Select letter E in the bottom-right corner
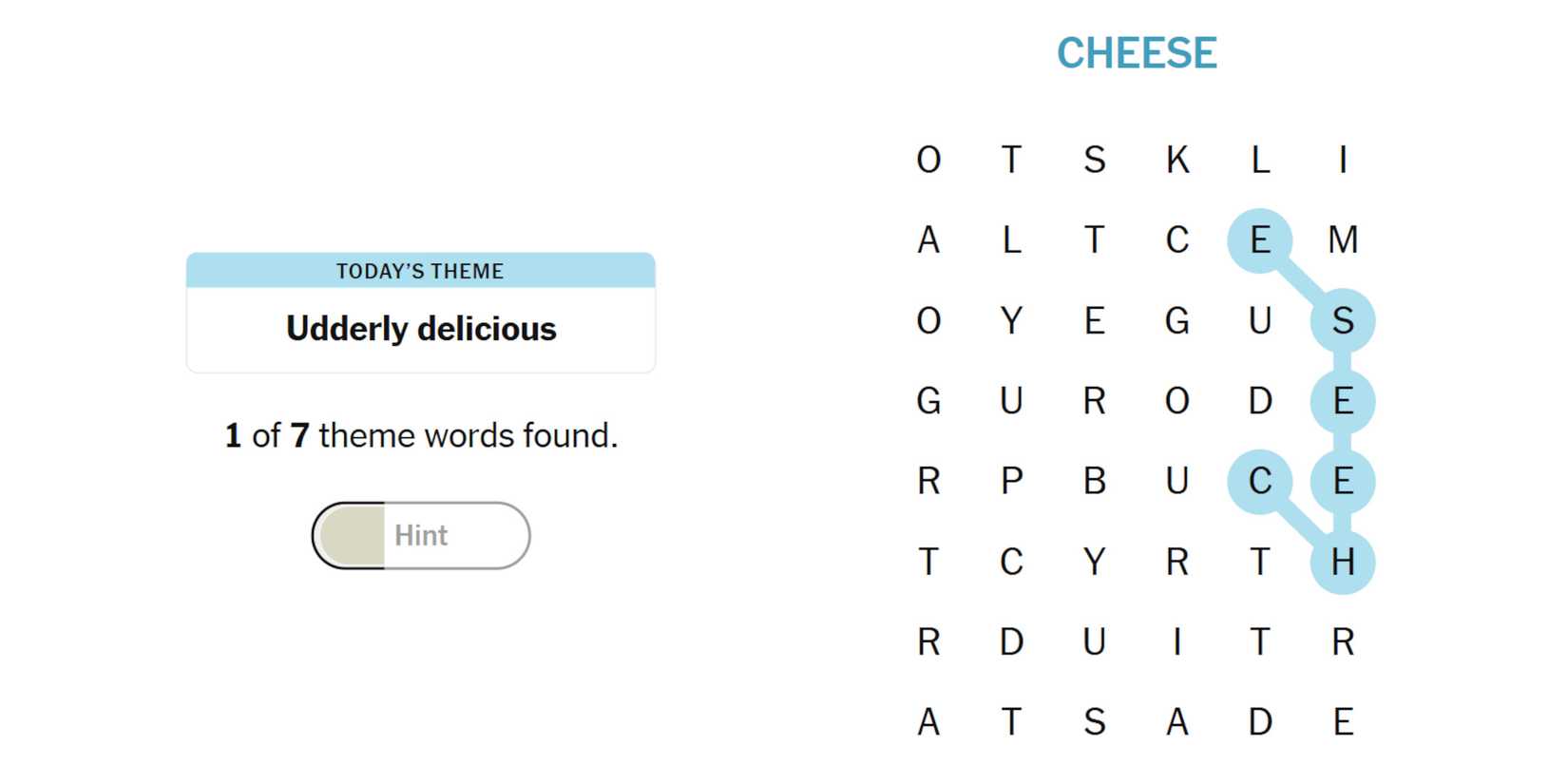1568x784 pixels. pos(1343,722)
